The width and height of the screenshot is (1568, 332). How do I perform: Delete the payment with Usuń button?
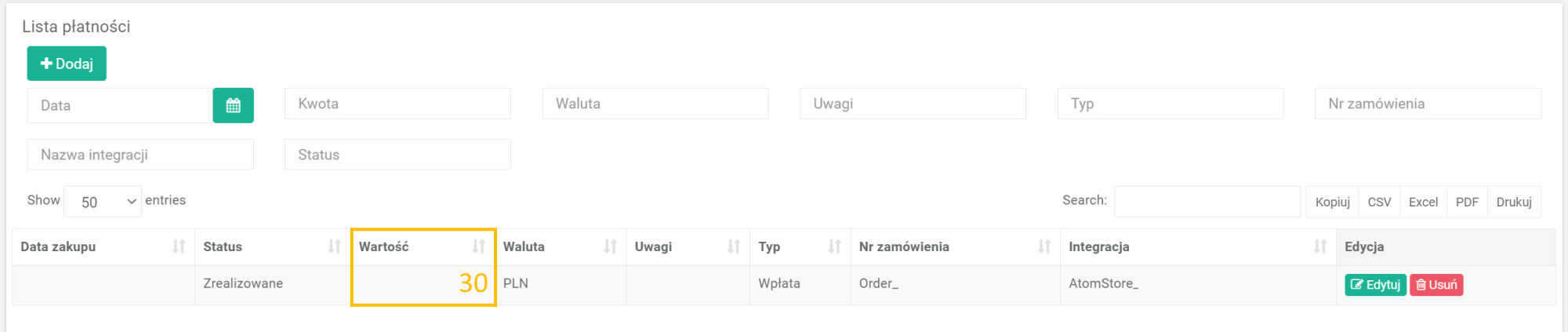(x=1436, y=285)
